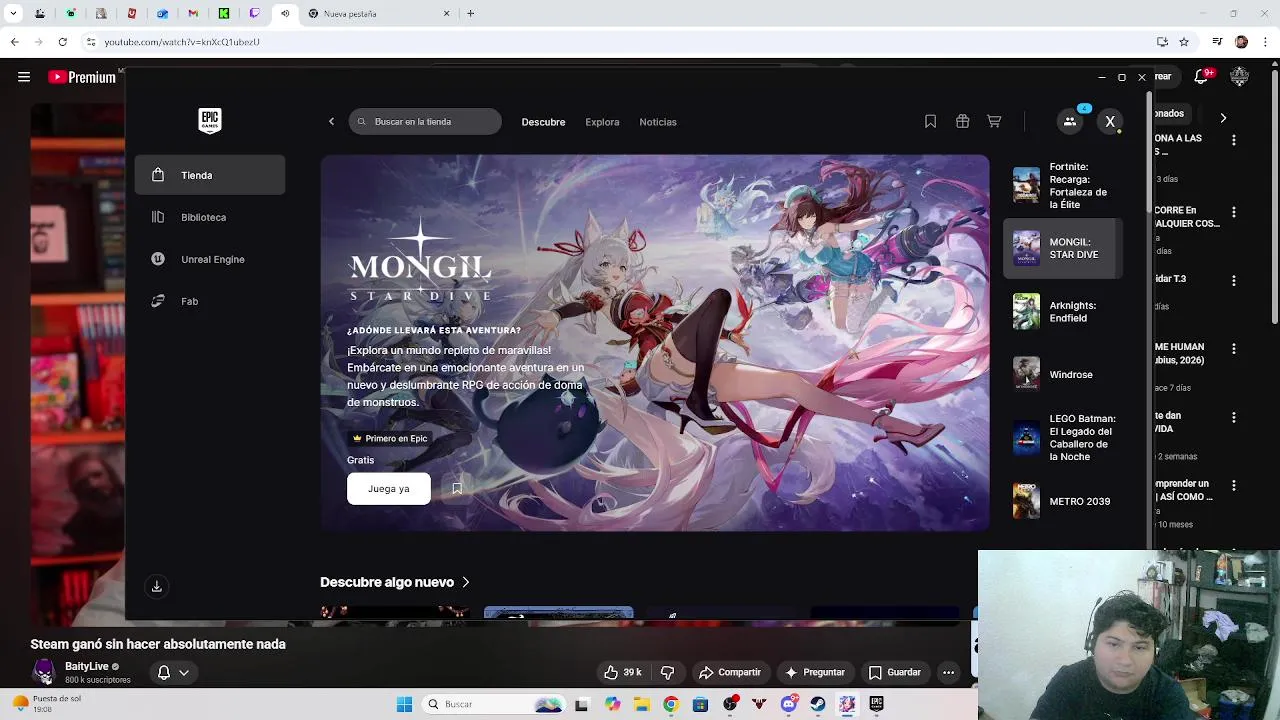The image size is (1280, 720).
Task: Open the pinned Twitch tab
Action: click(x=255, y=14)
